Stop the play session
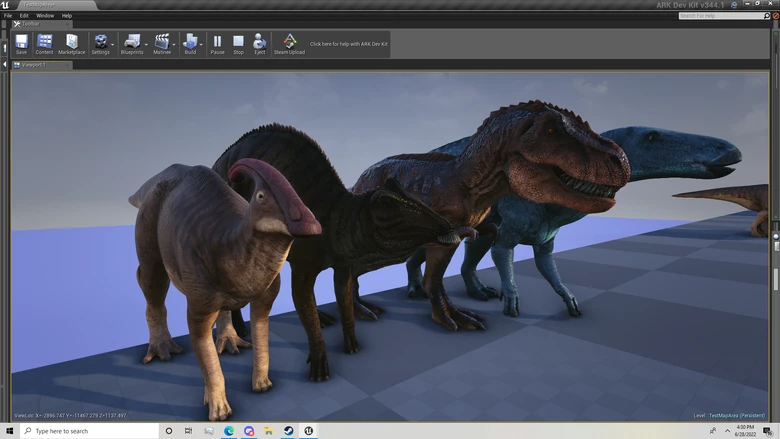780x439 pixels. pos(238,43)
